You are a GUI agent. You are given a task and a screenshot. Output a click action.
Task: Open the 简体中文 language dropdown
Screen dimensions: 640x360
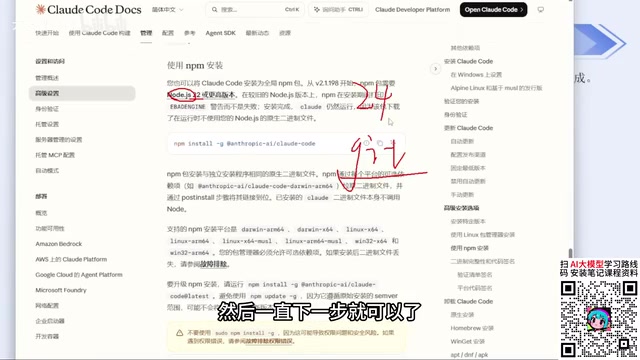click(x=167, y=9)
